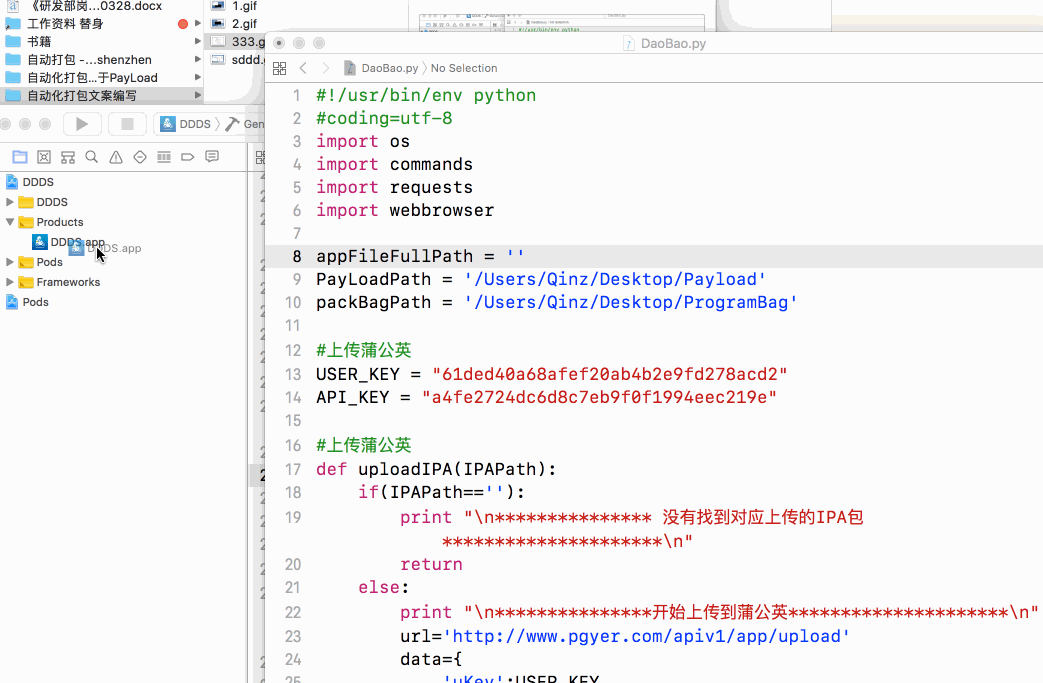Click line 8 appFileFullPath assignment
Image resolution: width=1043 pixels, height=683 pixels.
[420, 256]
